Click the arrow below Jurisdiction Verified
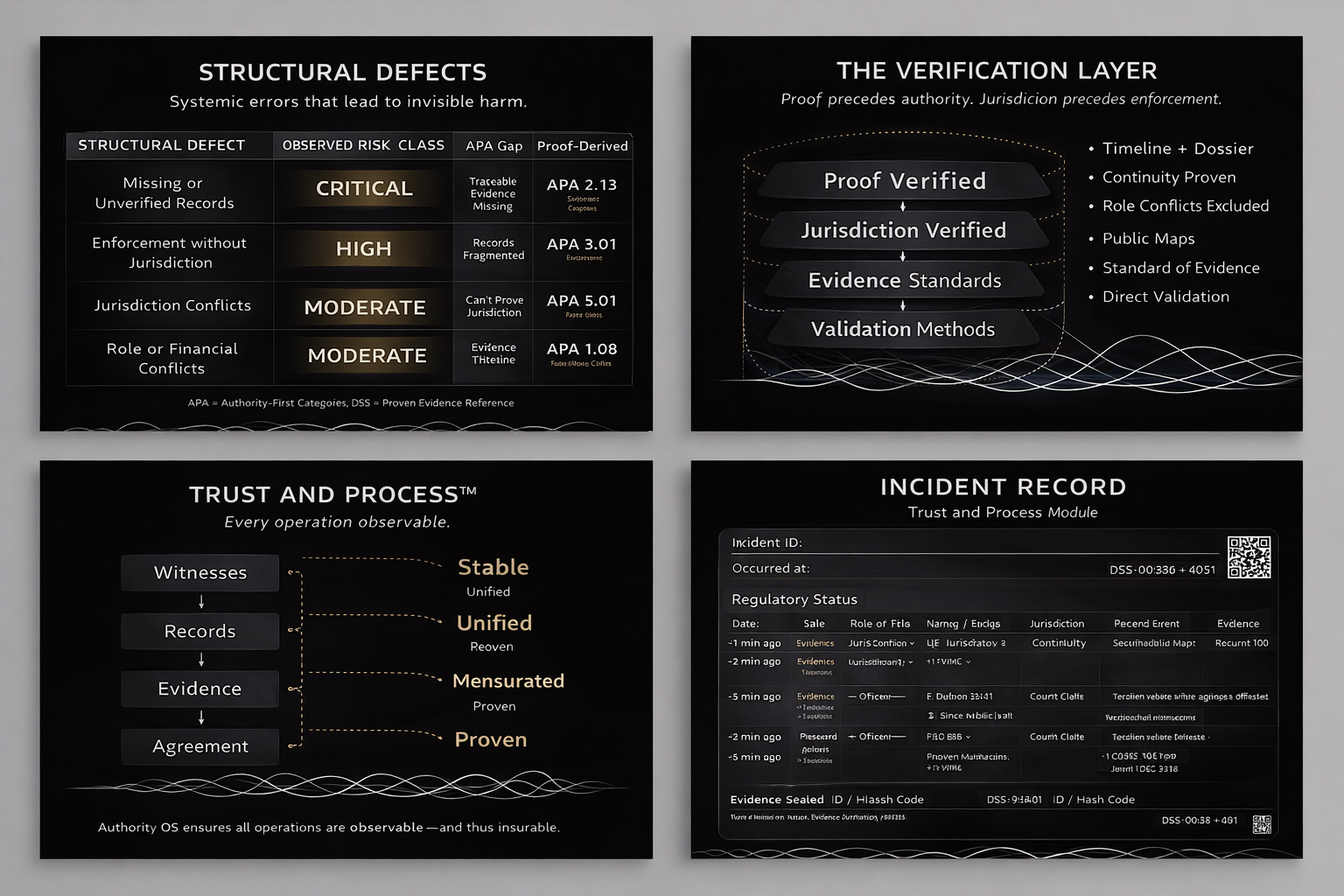 pos(903,256)
